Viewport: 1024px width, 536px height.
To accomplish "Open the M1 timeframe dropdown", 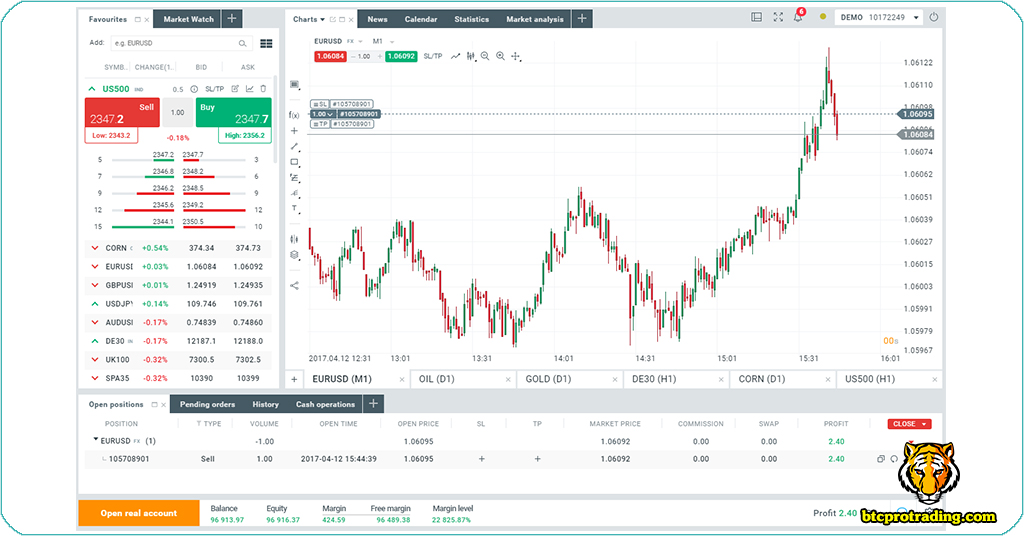I will 382,41.
